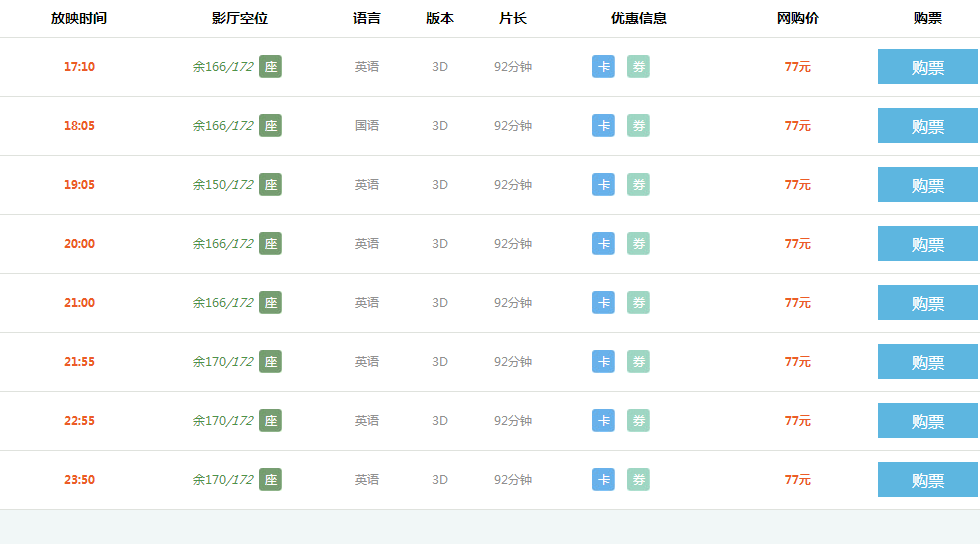Click the 卡 card discount icon for 18:05
980x544 pixels.
point(603,126)
